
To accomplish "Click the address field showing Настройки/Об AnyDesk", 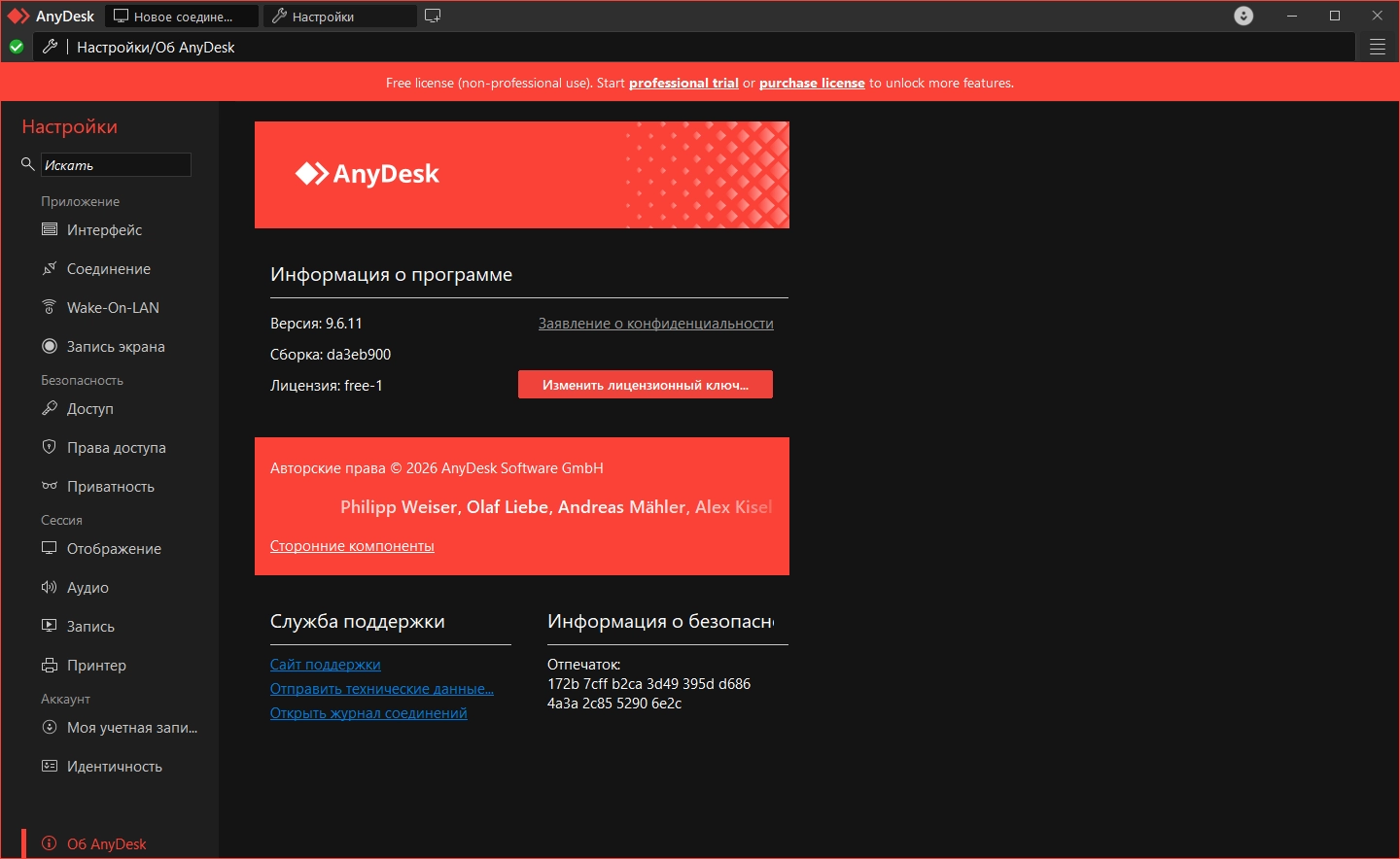I will 695,47.
